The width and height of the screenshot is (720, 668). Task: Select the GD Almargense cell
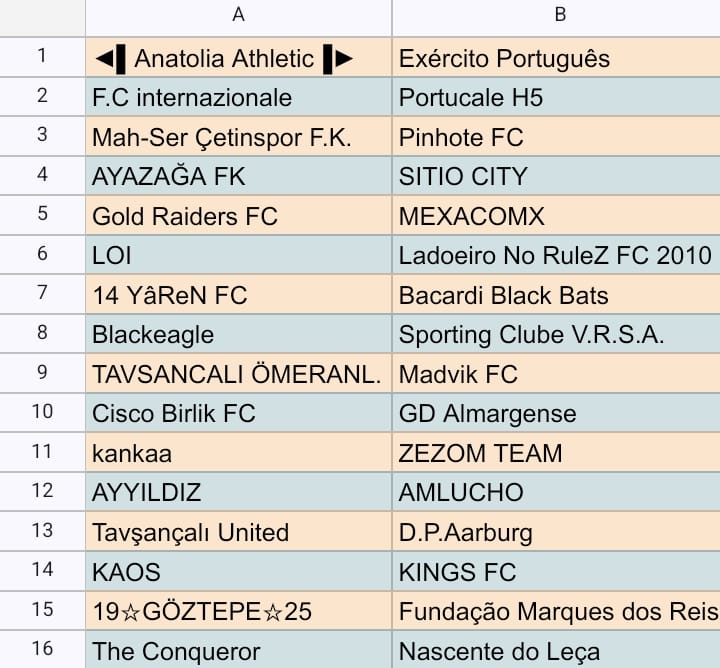pyautogui.click(x=556, y=413)
